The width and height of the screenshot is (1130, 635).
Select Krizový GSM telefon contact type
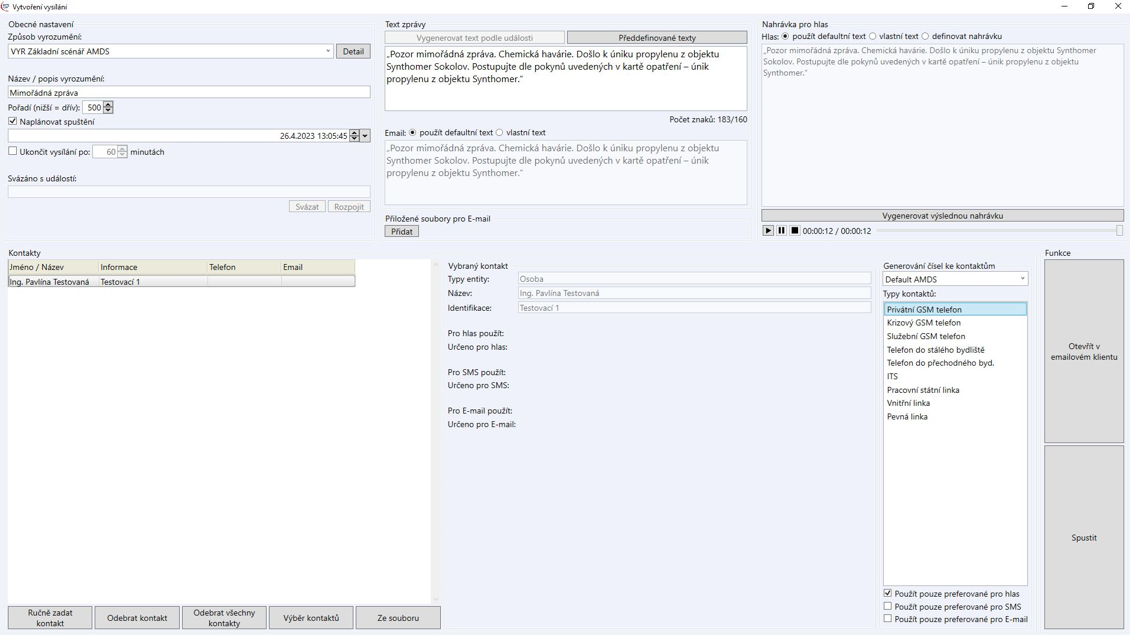point(923,323)
